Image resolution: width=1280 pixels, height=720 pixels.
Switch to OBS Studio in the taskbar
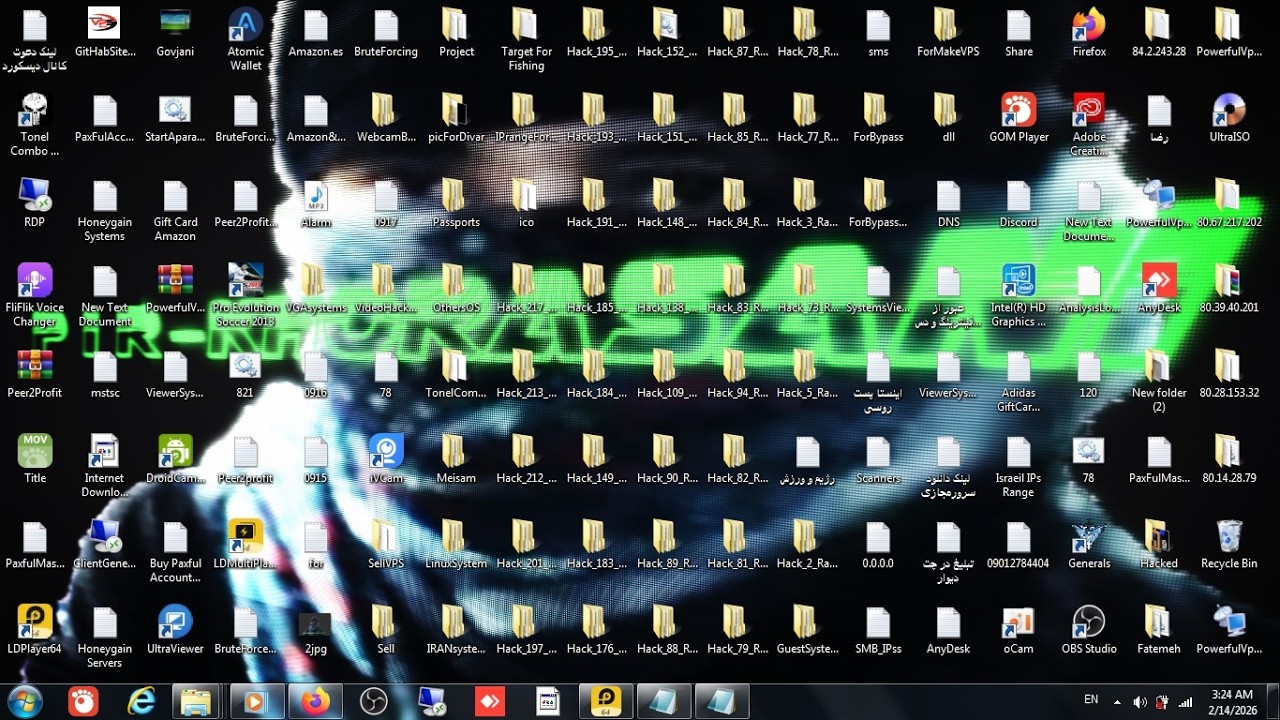373,701
